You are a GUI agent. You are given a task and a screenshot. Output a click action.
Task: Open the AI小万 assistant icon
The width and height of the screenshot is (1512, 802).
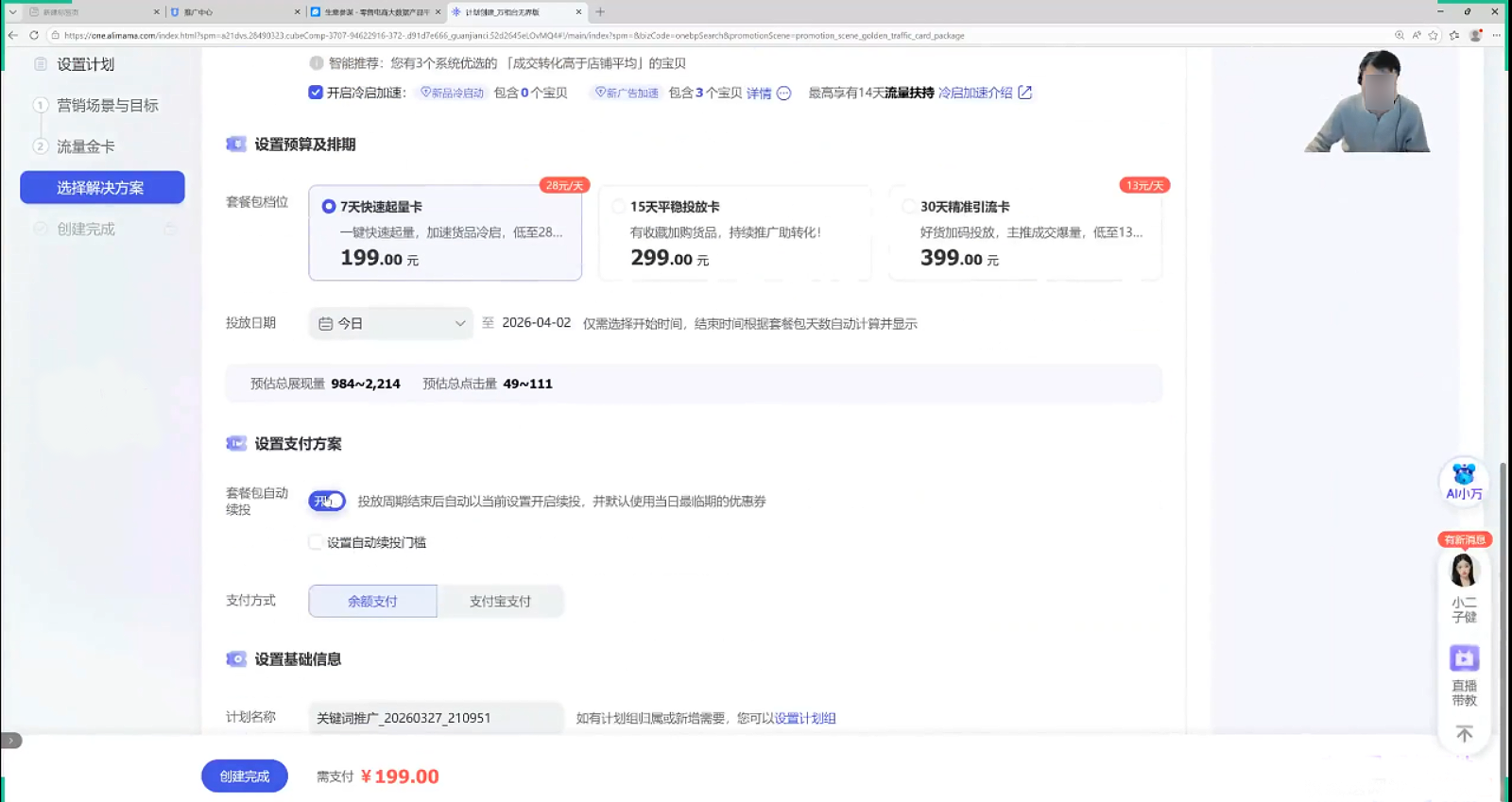tap(1464, 480)
